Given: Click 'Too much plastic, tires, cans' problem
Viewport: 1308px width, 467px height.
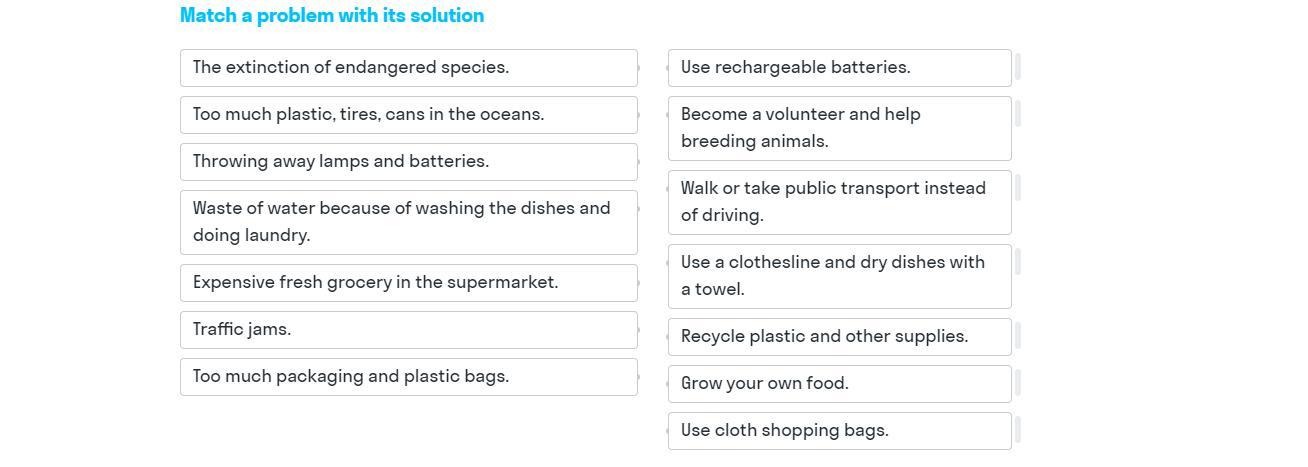Looking at the screenshot, I should point(408,115).
